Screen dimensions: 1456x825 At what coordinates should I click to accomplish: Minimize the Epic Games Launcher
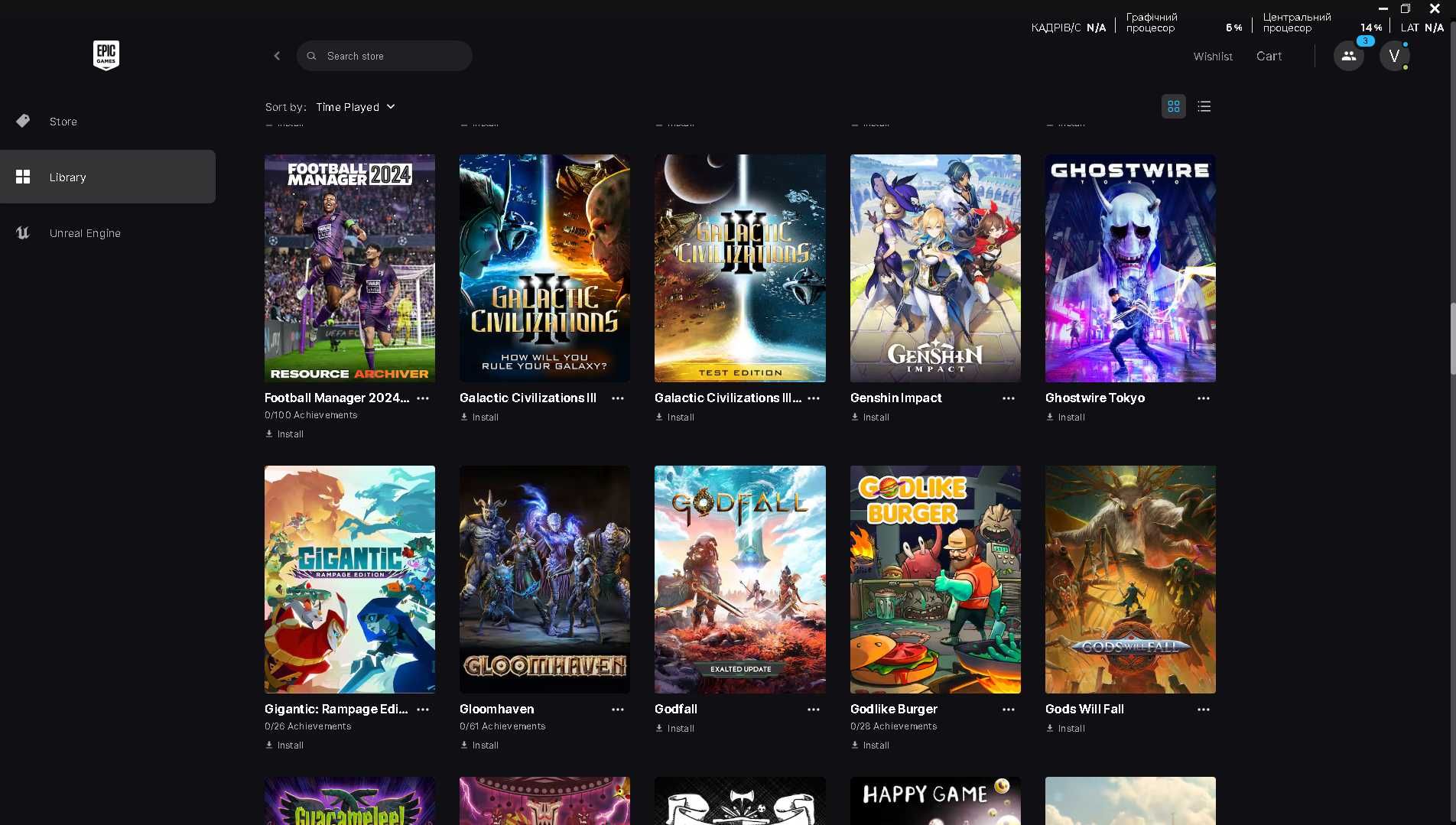tap(1383, 8)
